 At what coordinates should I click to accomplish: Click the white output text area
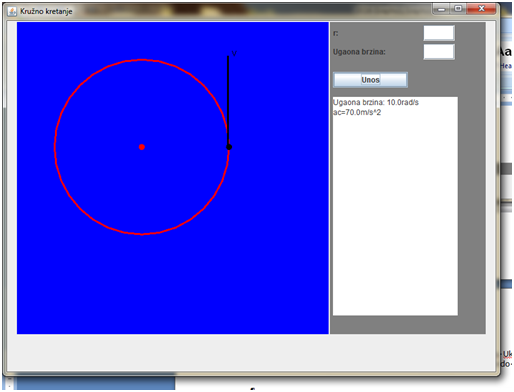tap(395, 206)
